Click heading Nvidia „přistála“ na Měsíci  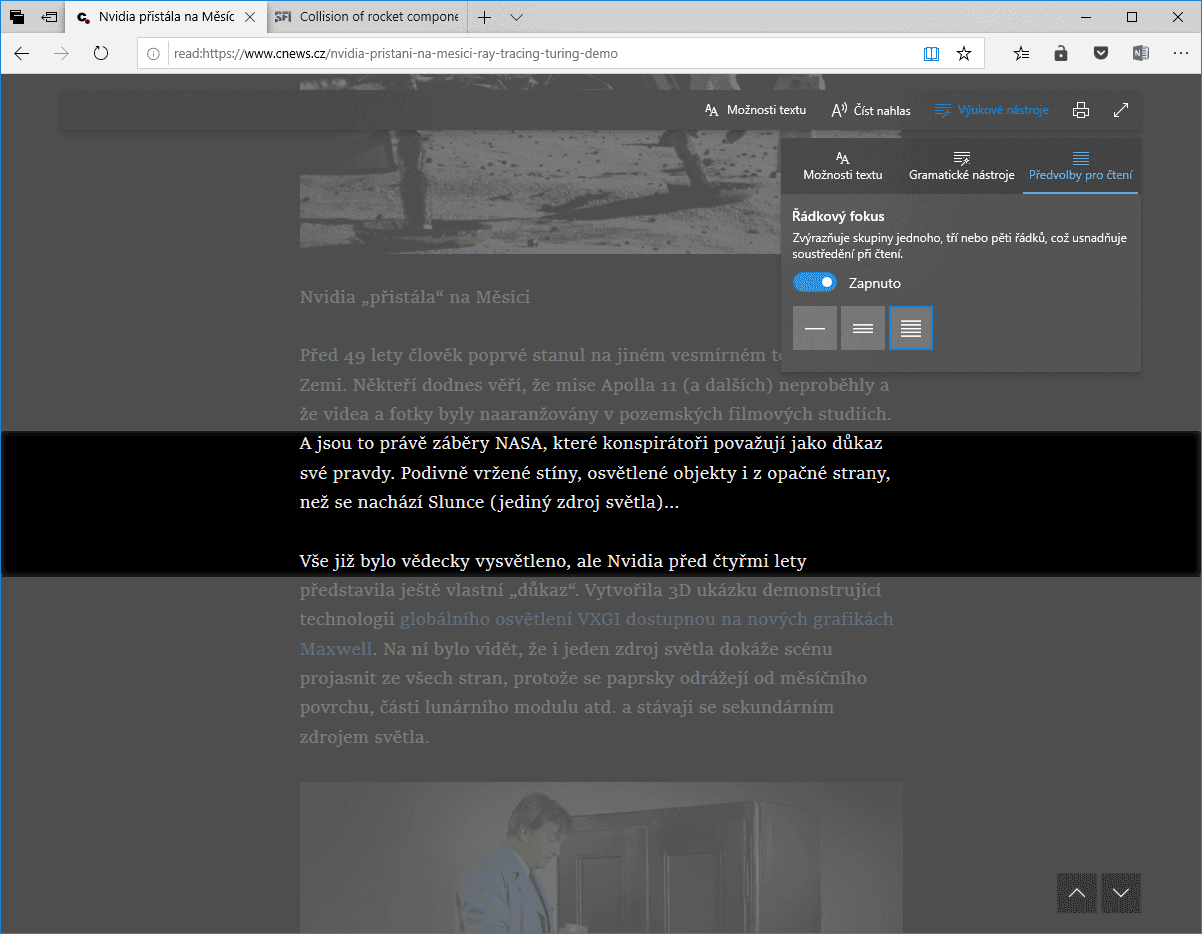coord(415,297)
